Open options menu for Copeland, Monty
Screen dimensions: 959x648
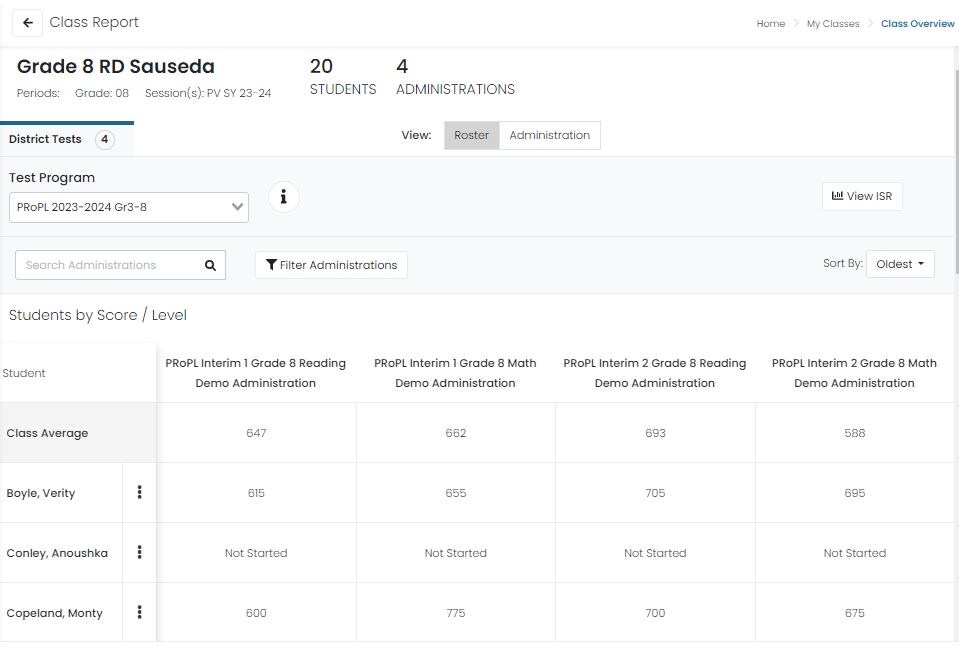coord(139,612)
